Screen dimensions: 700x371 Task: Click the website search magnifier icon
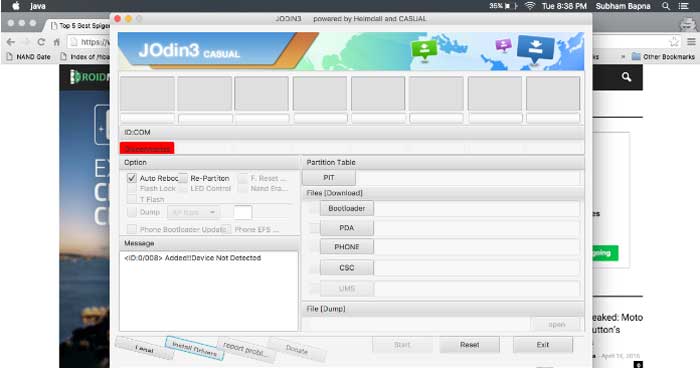point(626,77)
